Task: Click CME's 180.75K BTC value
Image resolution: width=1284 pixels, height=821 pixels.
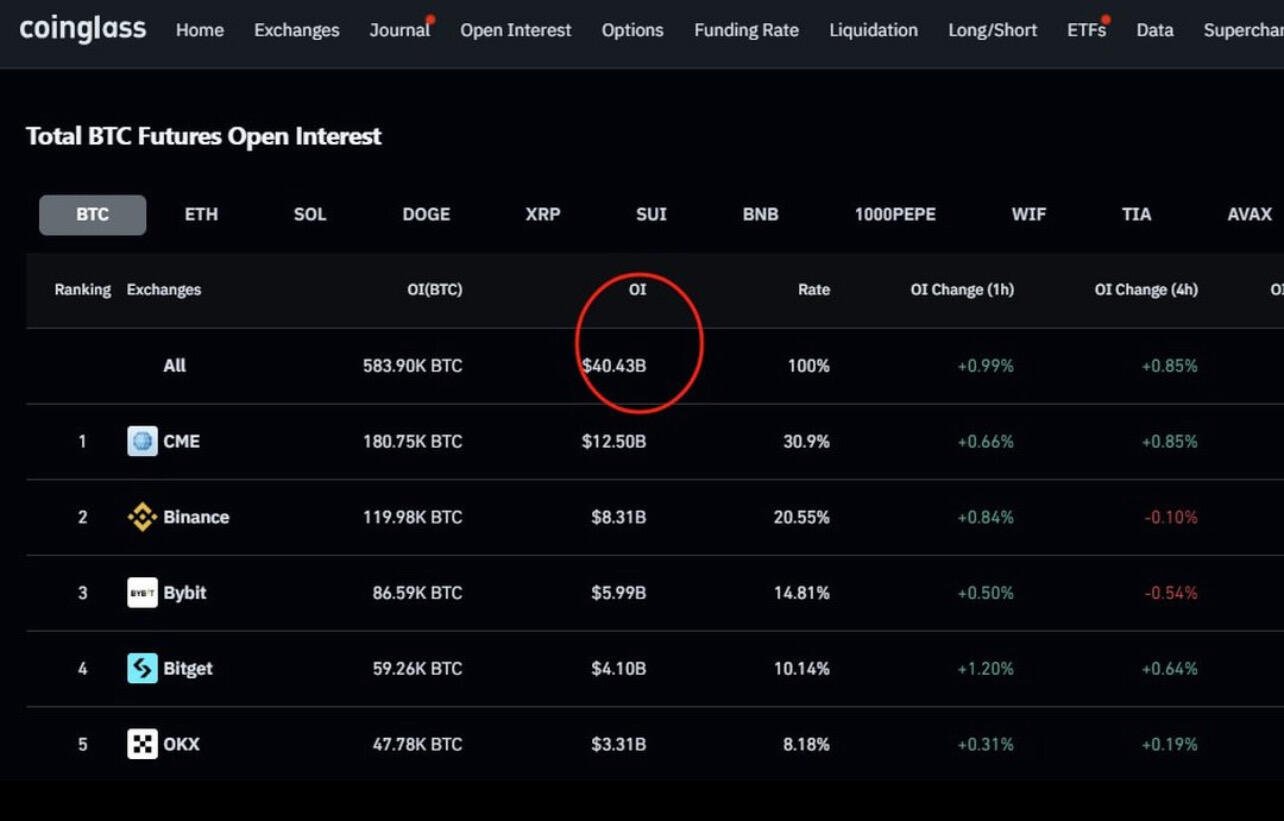Action: pos(412,441)
